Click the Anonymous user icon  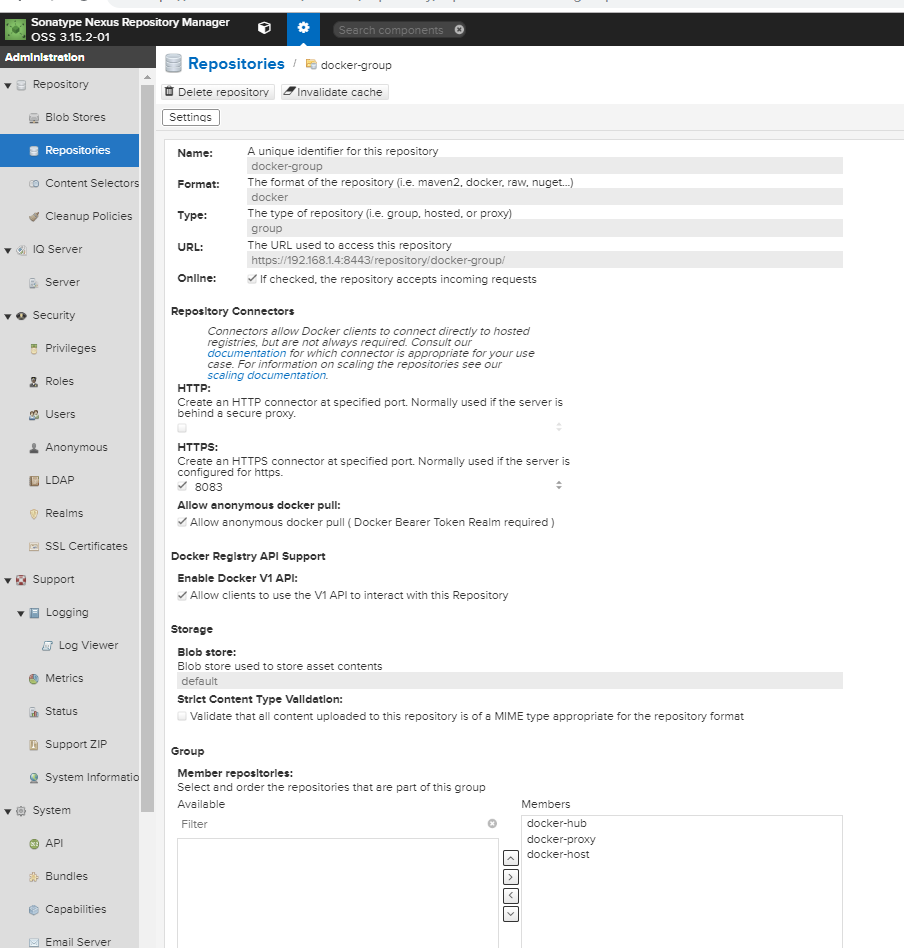coord(34,447)
